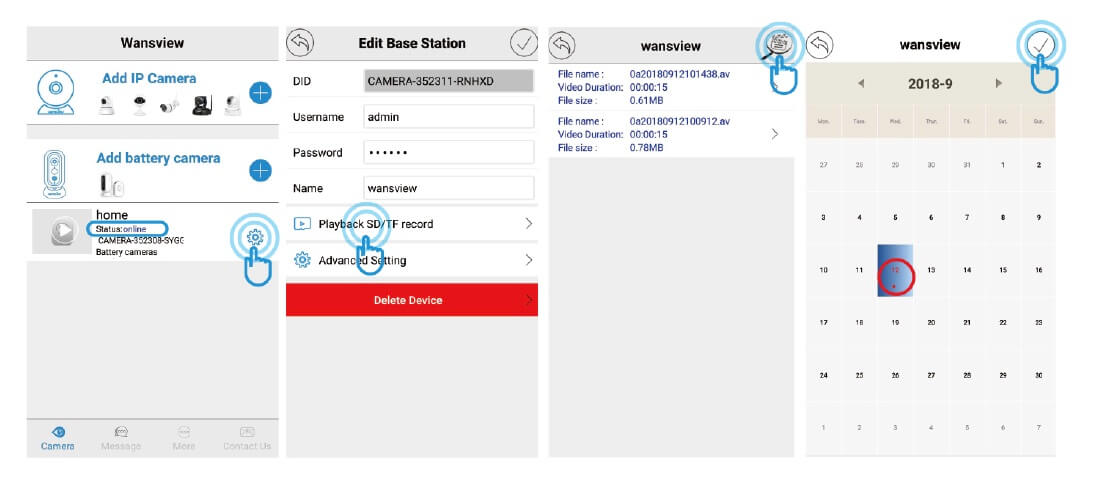Confirm calendar date with top checkmark
Screen dimensions: 1108x480
(x=1039, y=45)
